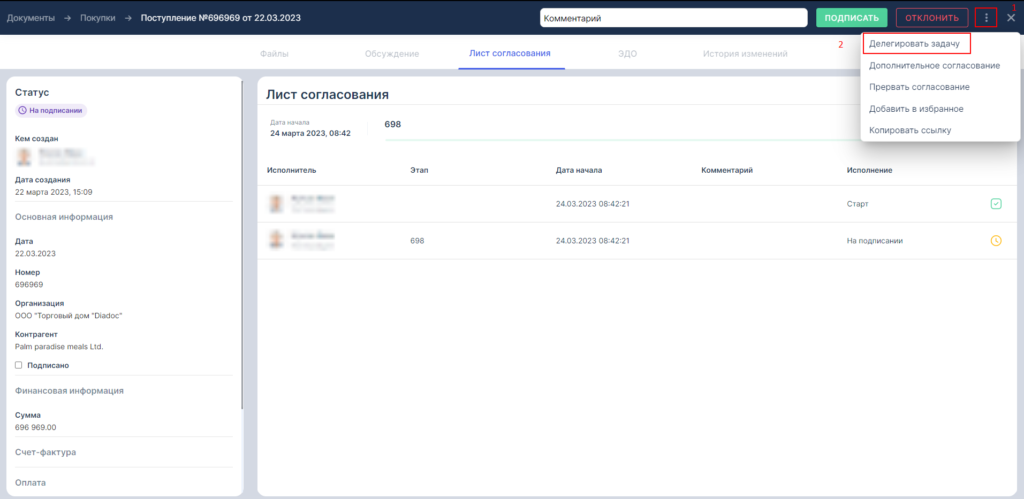
Task: Click the На подписании status badge
Action: pyautogui.click(x=51, y=110)
